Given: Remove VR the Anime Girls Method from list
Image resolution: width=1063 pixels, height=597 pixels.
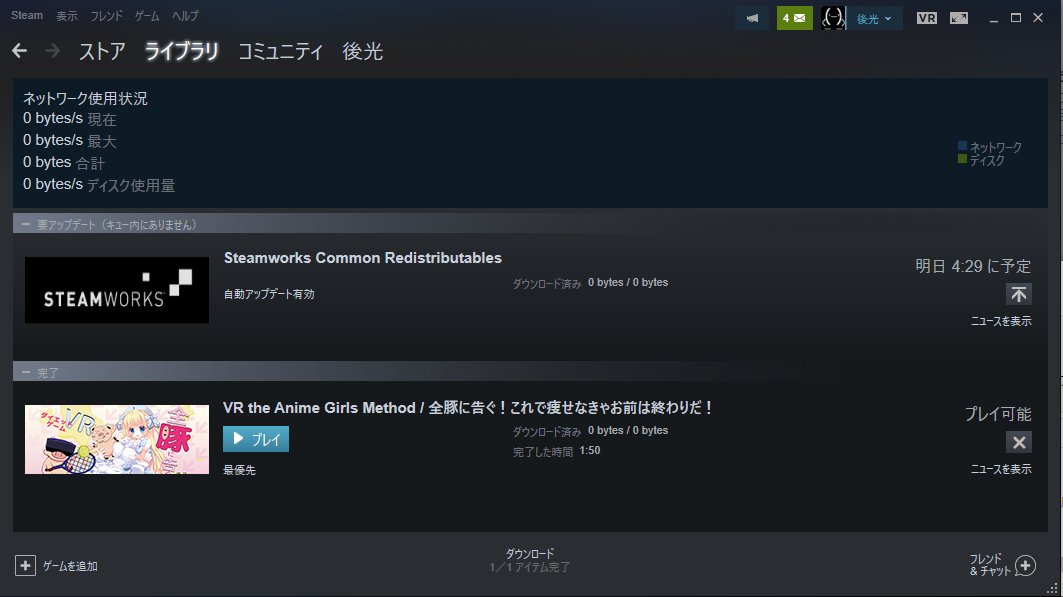Looking at the screenshot, I should [x=1018, y=442].
